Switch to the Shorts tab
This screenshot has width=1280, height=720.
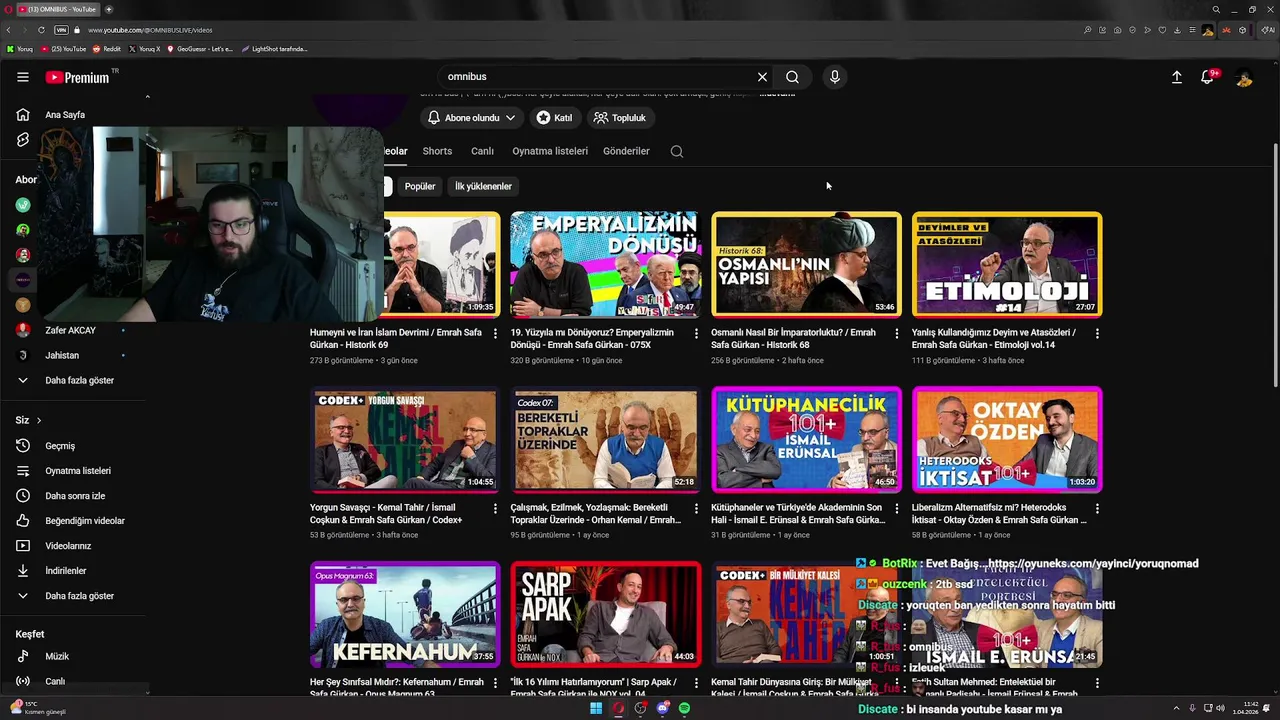437,151
